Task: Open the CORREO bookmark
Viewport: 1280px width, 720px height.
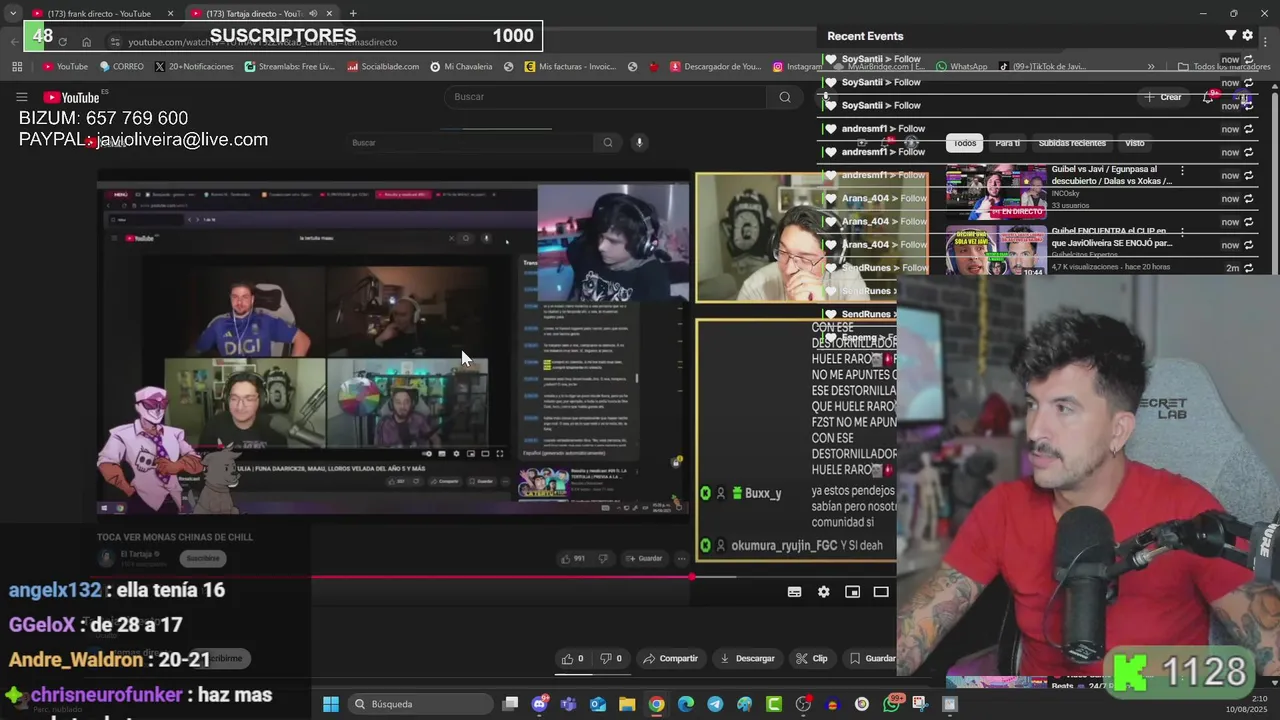Action: [x=121, y=67]
